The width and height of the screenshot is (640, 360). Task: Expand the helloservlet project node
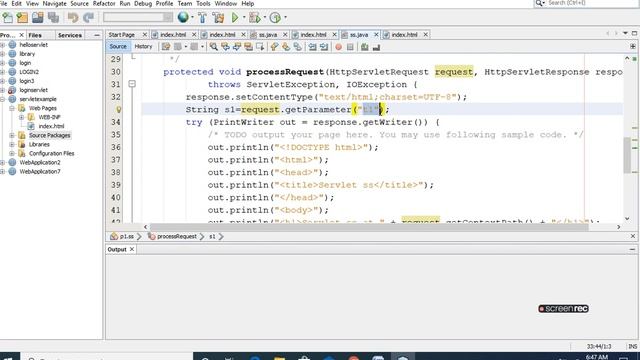(x=2, y=45)
